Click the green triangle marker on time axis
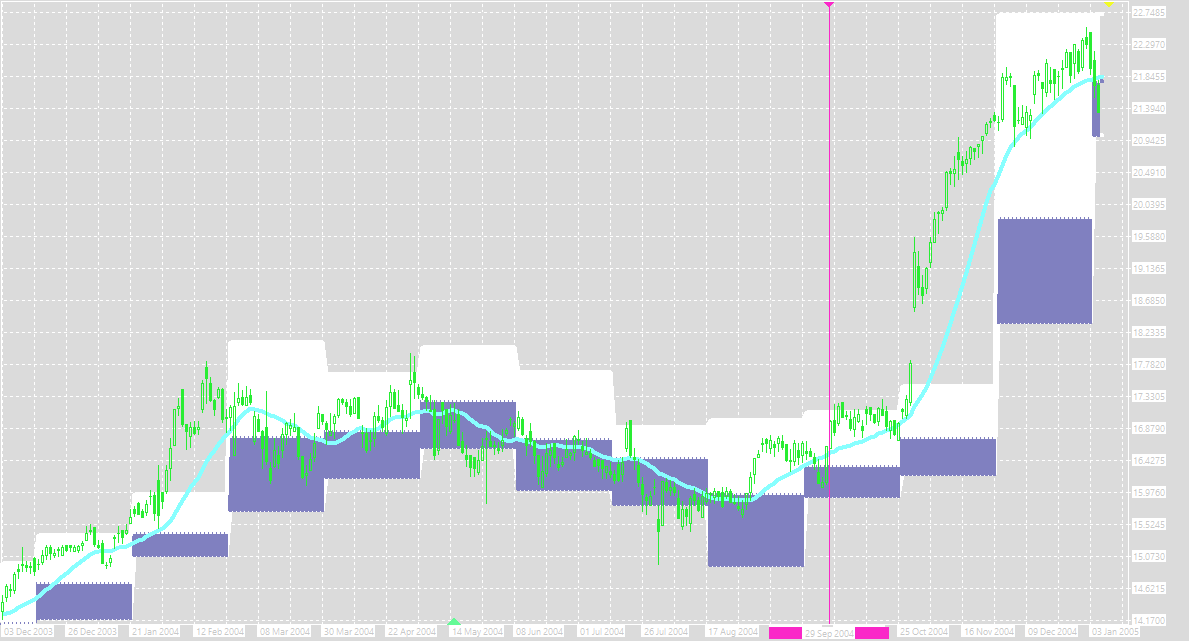 click(455, 622)
